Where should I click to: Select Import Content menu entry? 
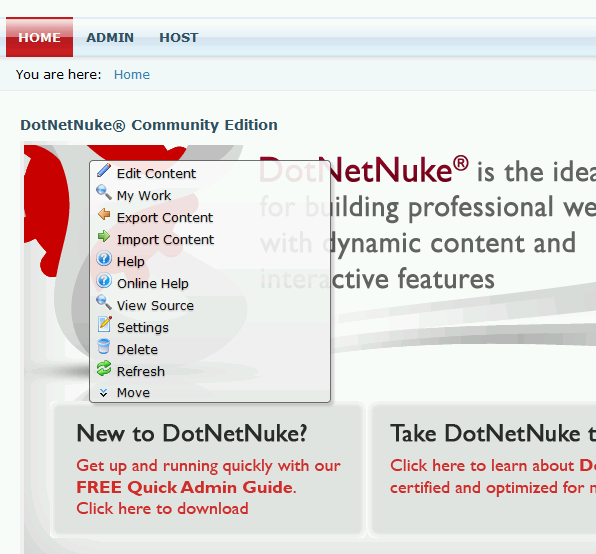(x=165, y=240)
